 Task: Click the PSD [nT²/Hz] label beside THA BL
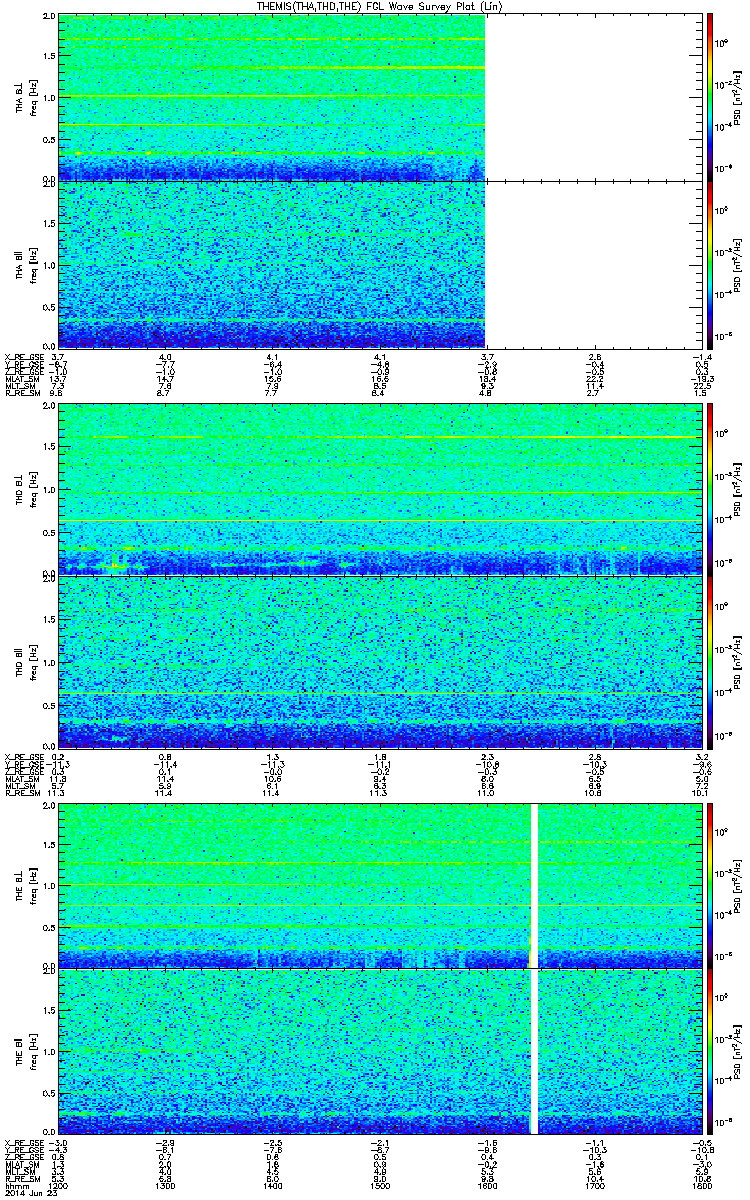738,98
